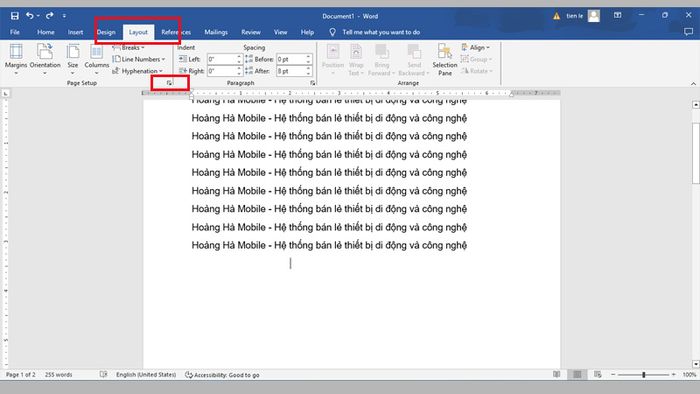
Task: Click the zoom out minus button
Action: pyautogui.click(x=613, y=375)
